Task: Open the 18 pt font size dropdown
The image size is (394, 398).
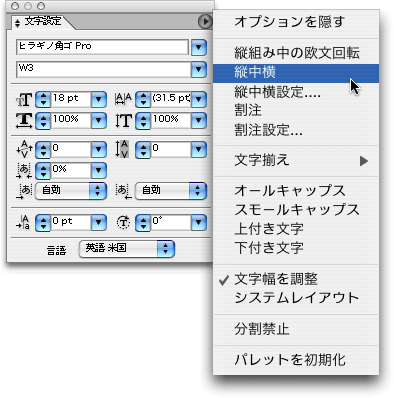Action: click(99, 99)
